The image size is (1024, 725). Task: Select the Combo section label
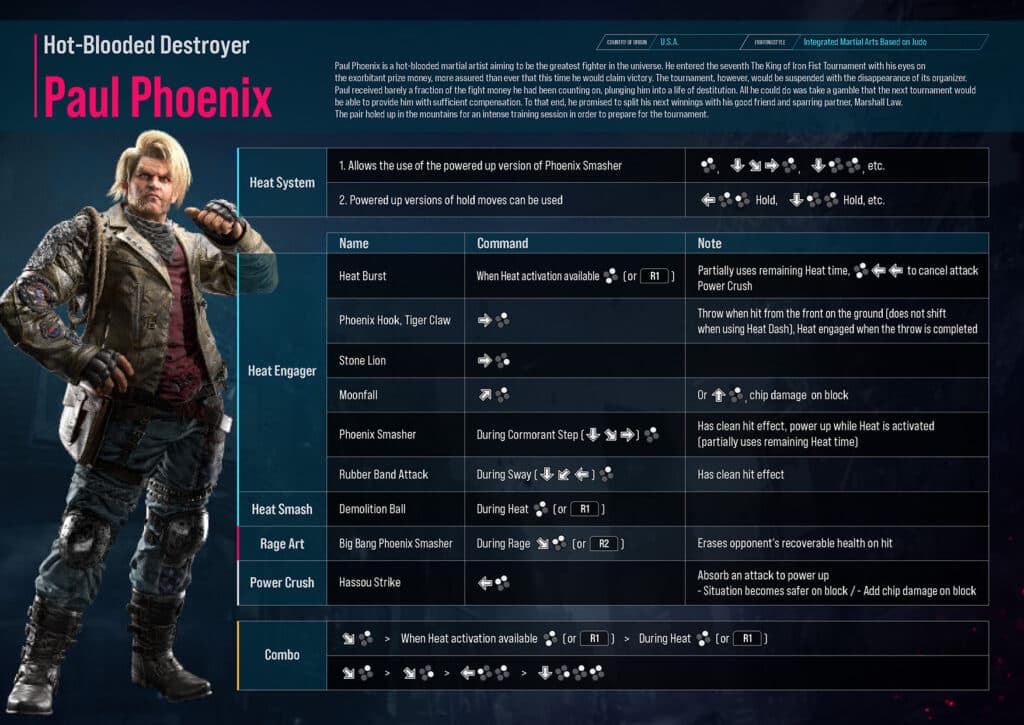(x=282, y=655)
